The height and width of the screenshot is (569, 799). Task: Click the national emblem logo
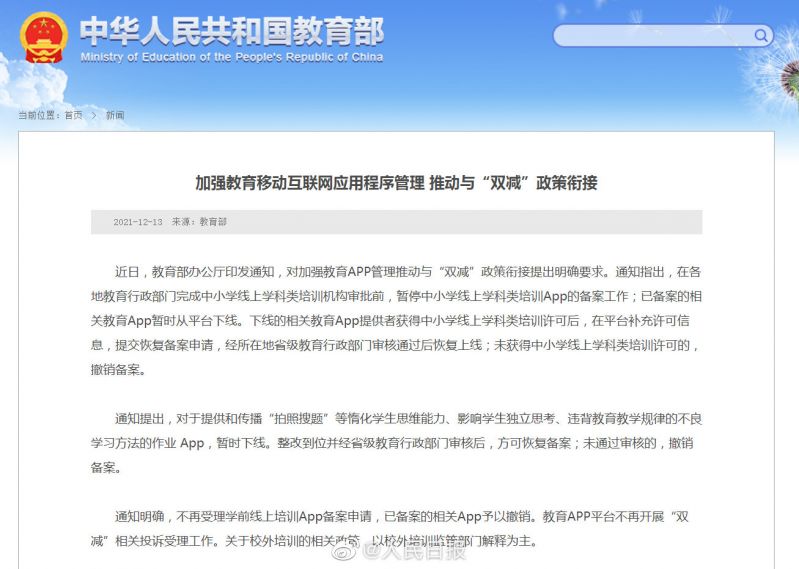pyautogui.click(x=44, y=37)
